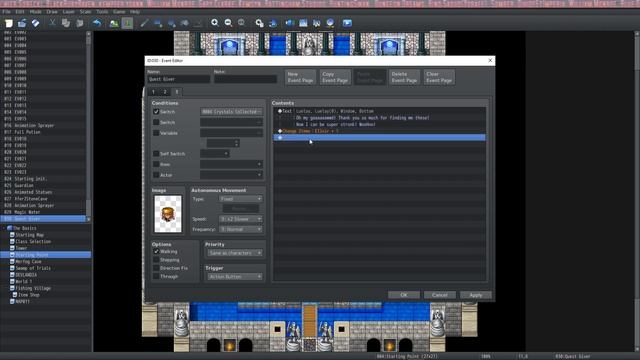640x360 pixels.
Task: Open the Tools menu
Action: pyautogui.click(x=102, y=12)
